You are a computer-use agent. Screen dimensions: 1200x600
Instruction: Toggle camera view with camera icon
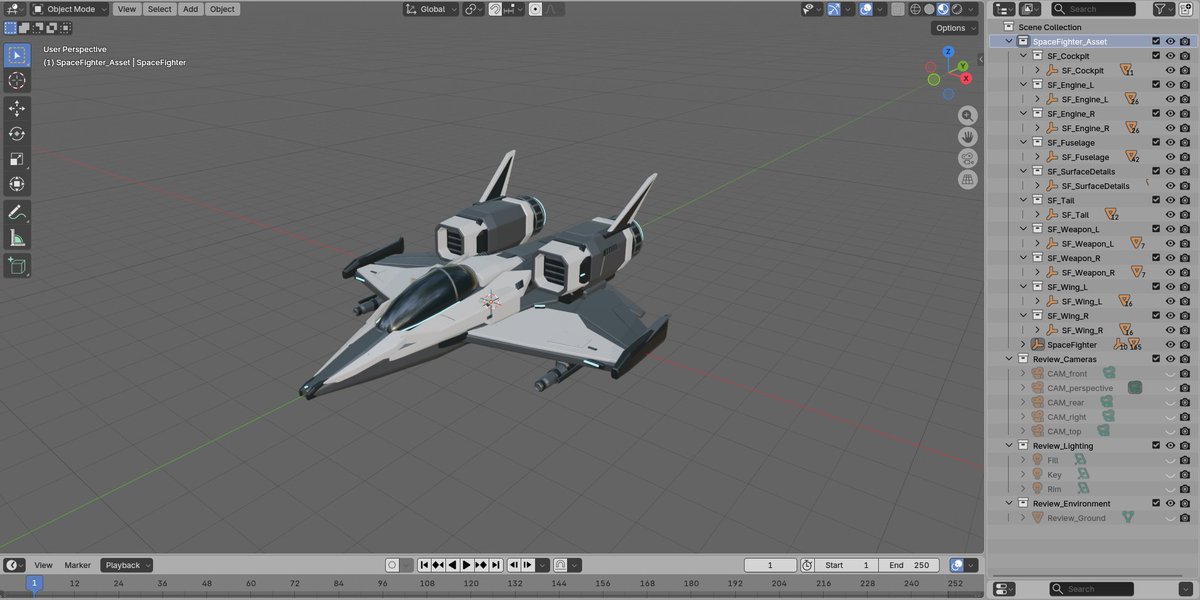point(968,158)
